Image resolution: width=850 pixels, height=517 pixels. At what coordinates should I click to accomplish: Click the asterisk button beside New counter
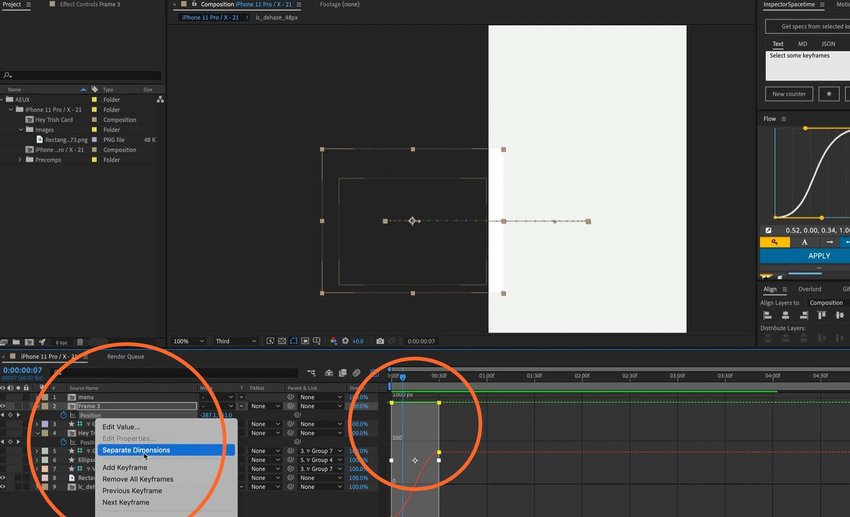828,94
